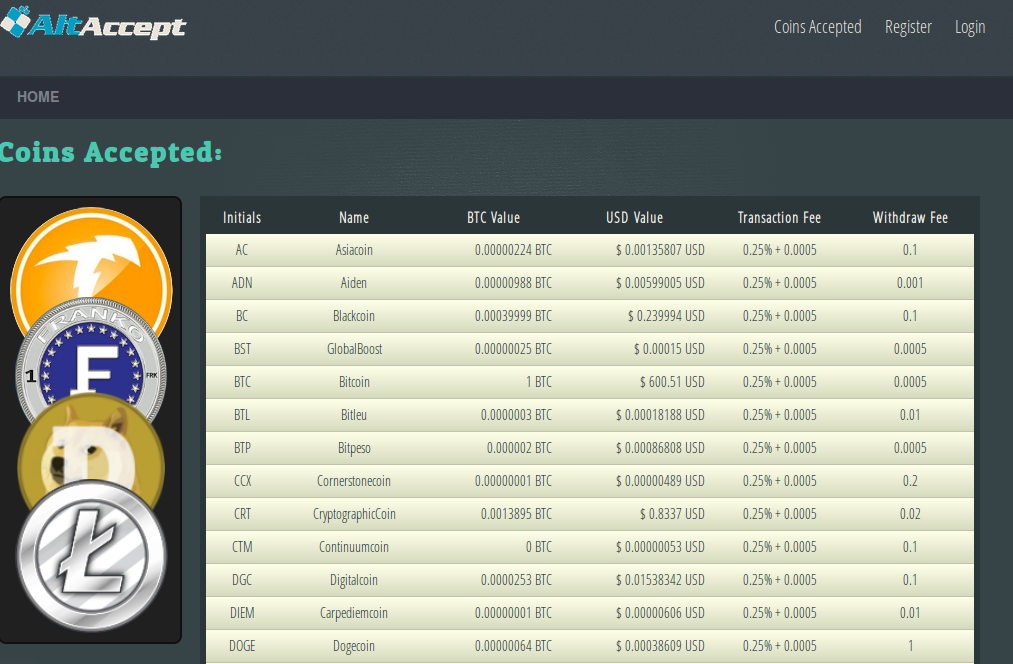Select the Cornerstonecoin name cell

pyautogui.click(x=354, y=481)
